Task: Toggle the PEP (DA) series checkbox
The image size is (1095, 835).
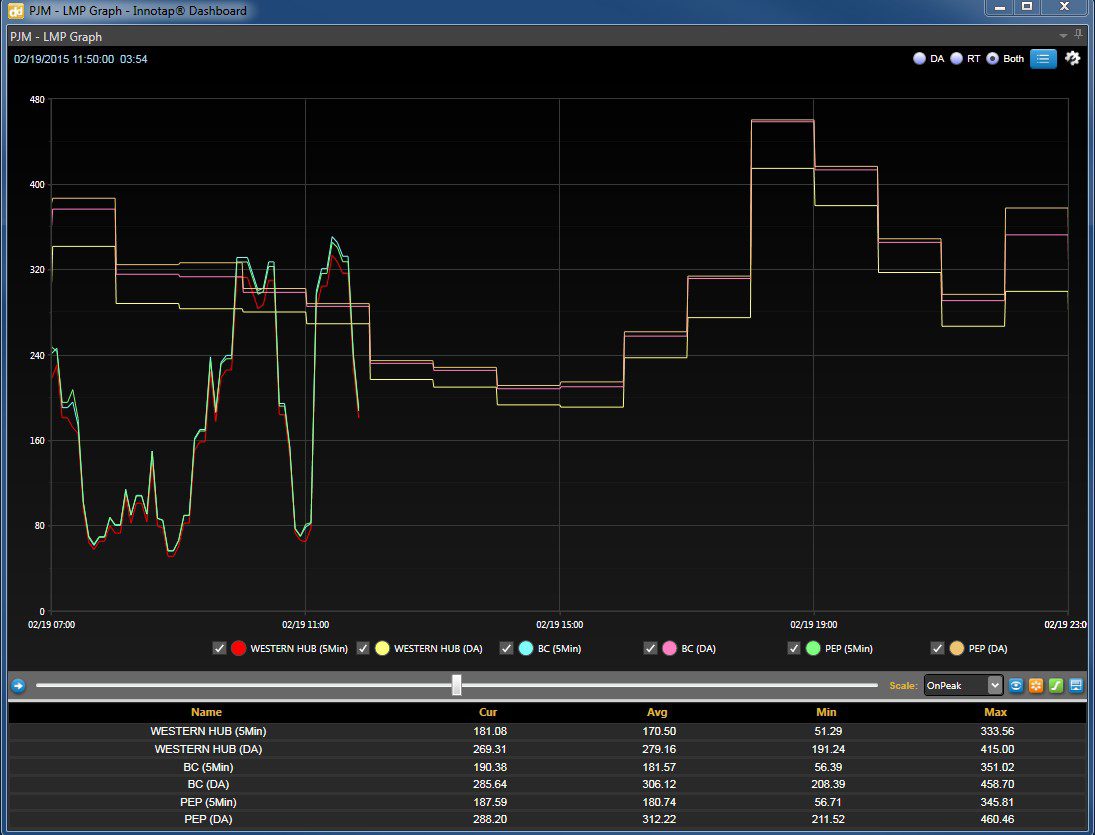Action: pyautogui.click(x=938, y=648)
